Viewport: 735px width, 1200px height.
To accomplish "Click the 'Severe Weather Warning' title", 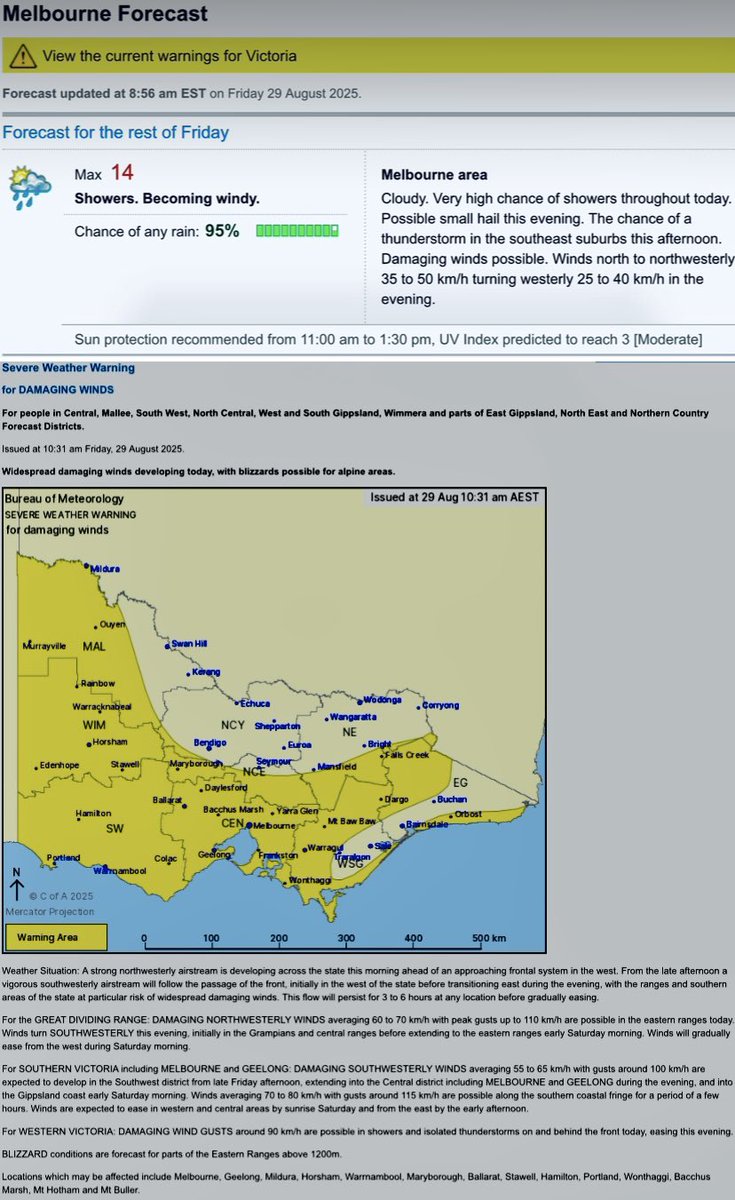I will pos(68,368).
